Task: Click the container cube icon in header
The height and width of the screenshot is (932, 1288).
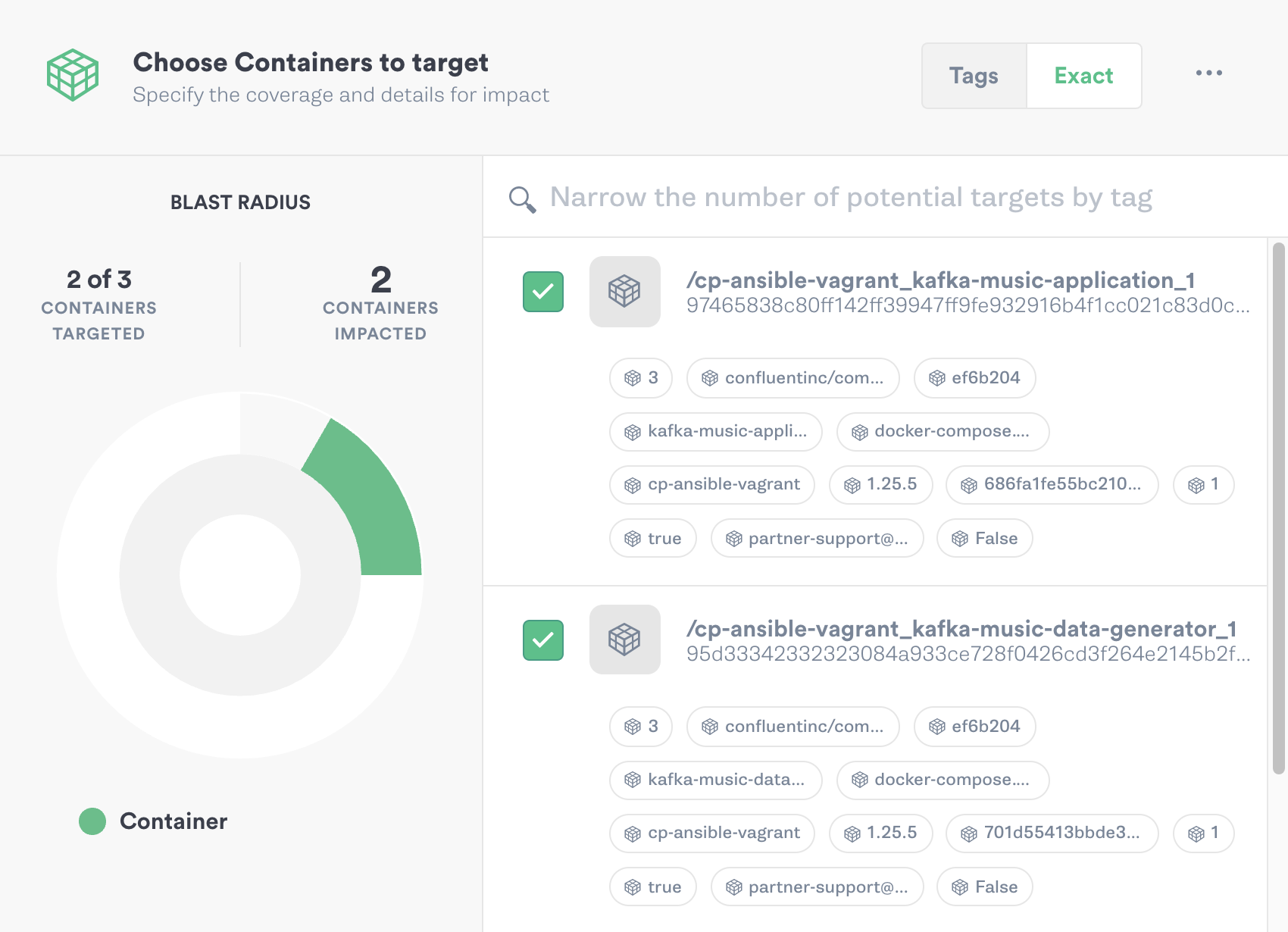Action: pyautogui.click(x=72, y=73)
